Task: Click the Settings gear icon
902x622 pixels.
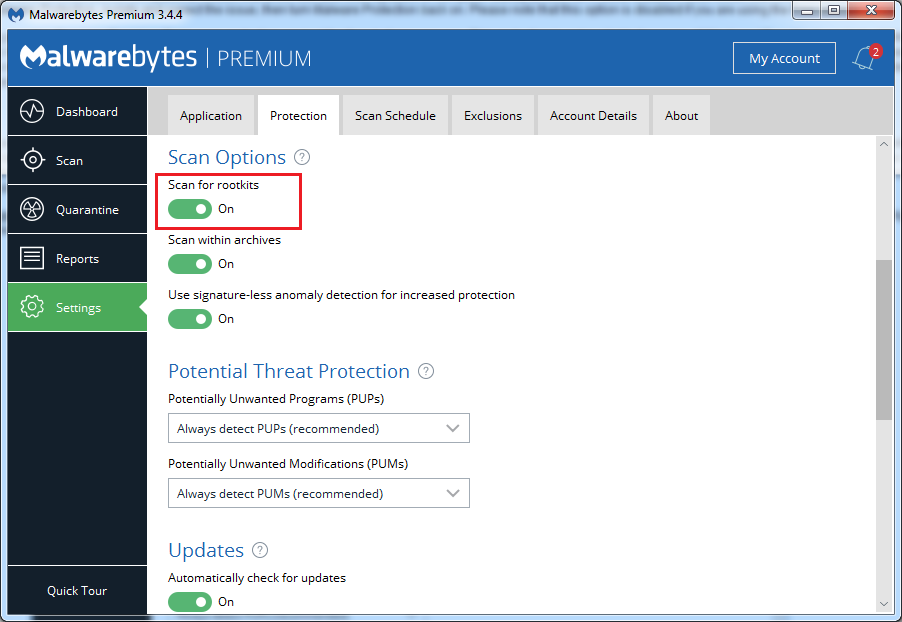Action: 32,307
